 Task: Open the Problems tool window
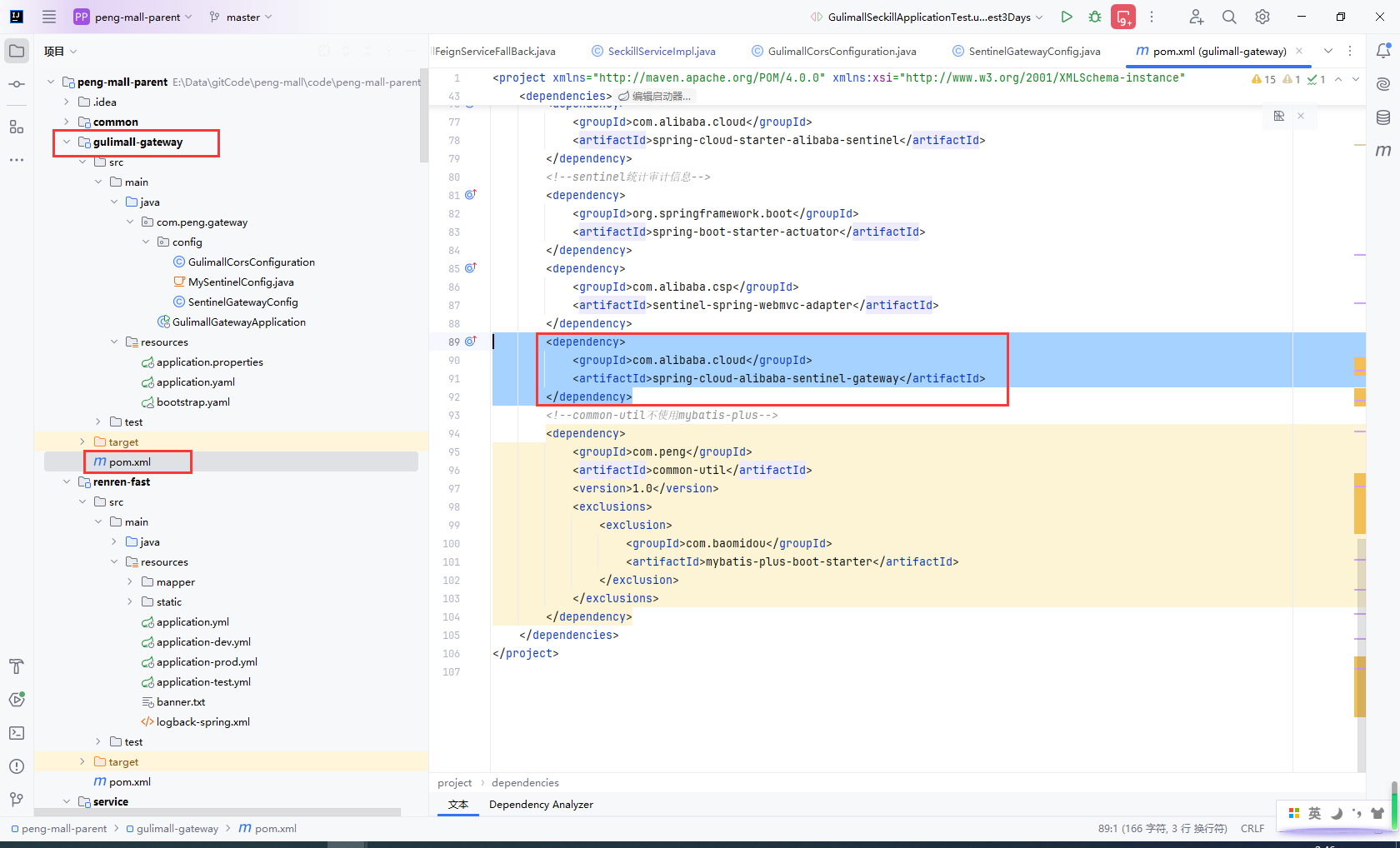17,766
